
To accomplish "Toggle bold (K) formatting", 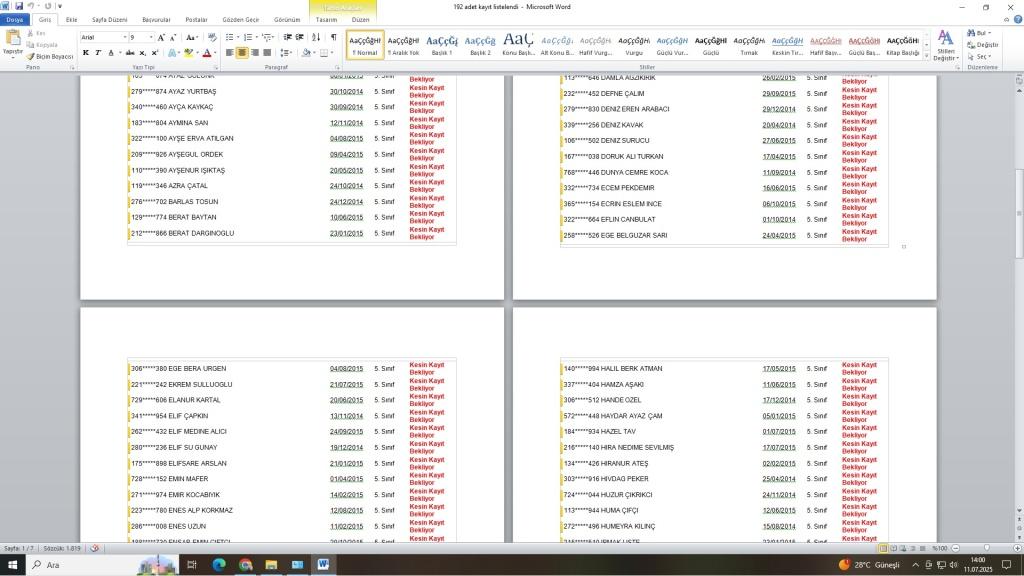I will (x=86, y=53).
